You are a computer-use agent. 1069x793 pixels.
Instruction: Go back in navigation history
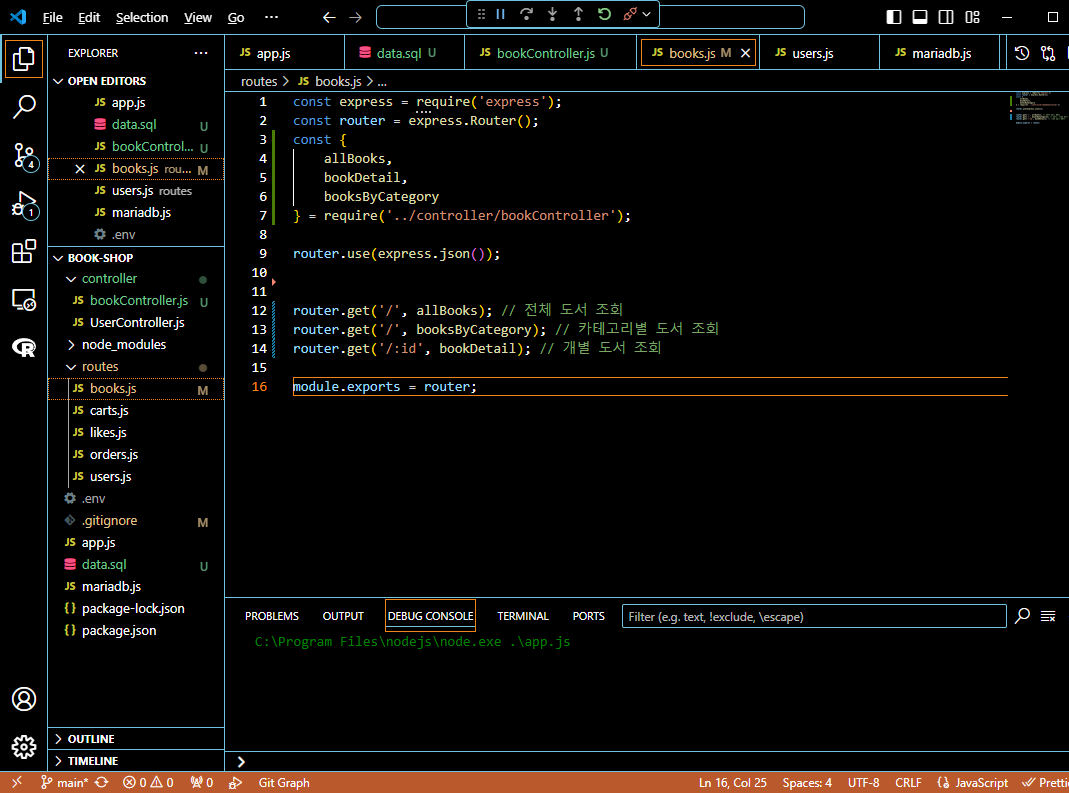[329, 17]
